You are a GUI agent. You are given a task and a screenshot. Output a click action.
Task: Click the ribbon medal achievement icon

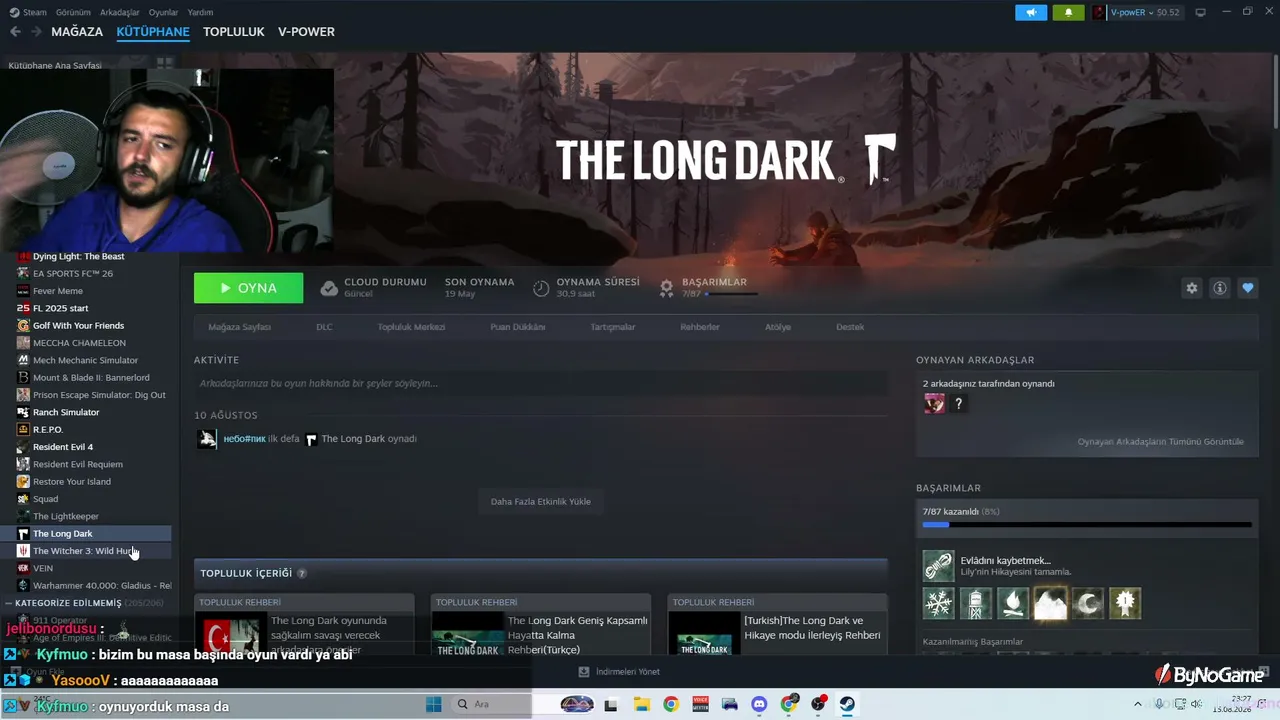(1125, 603)
